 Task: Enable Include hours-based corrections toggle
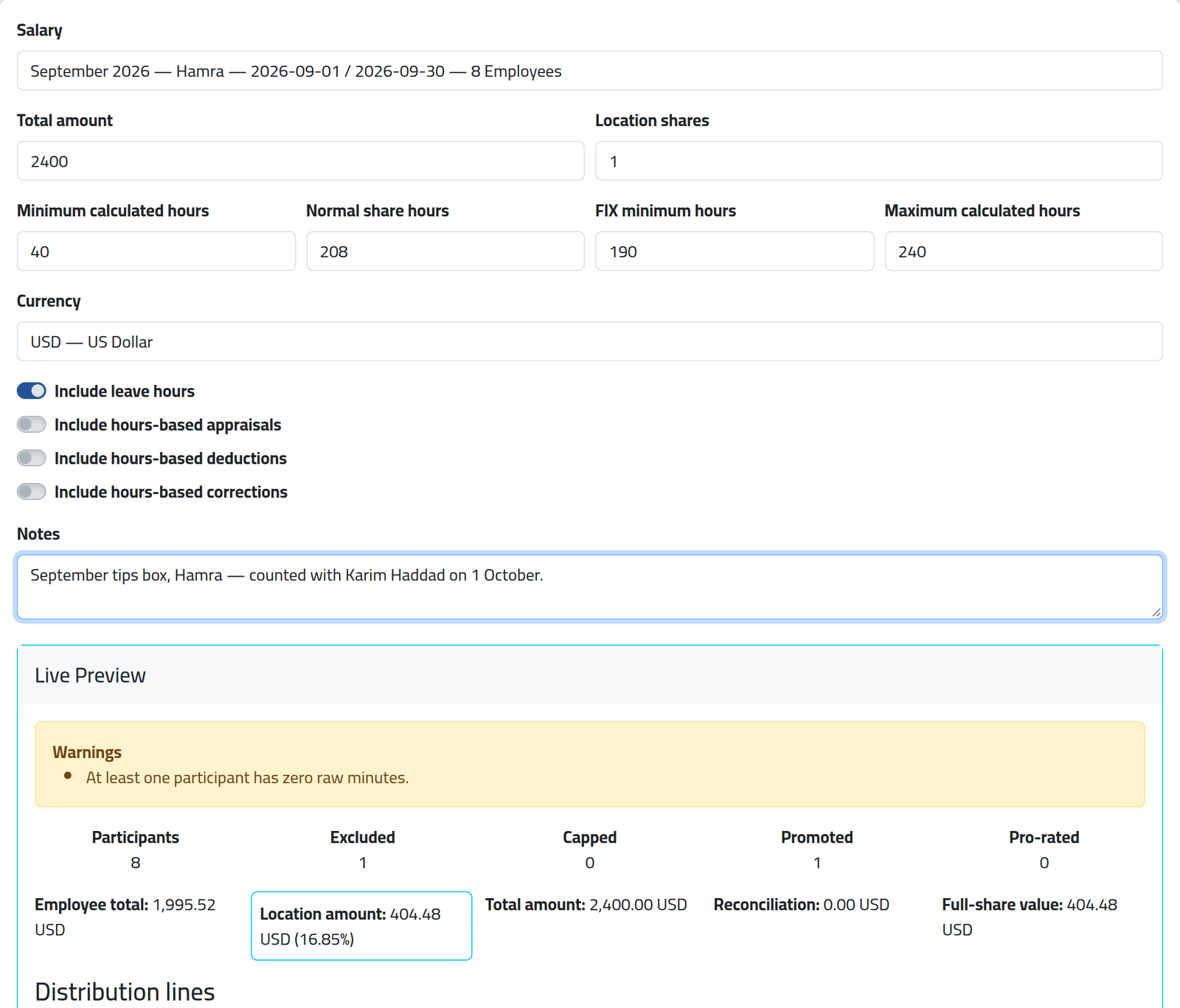[x=32, y=492]
